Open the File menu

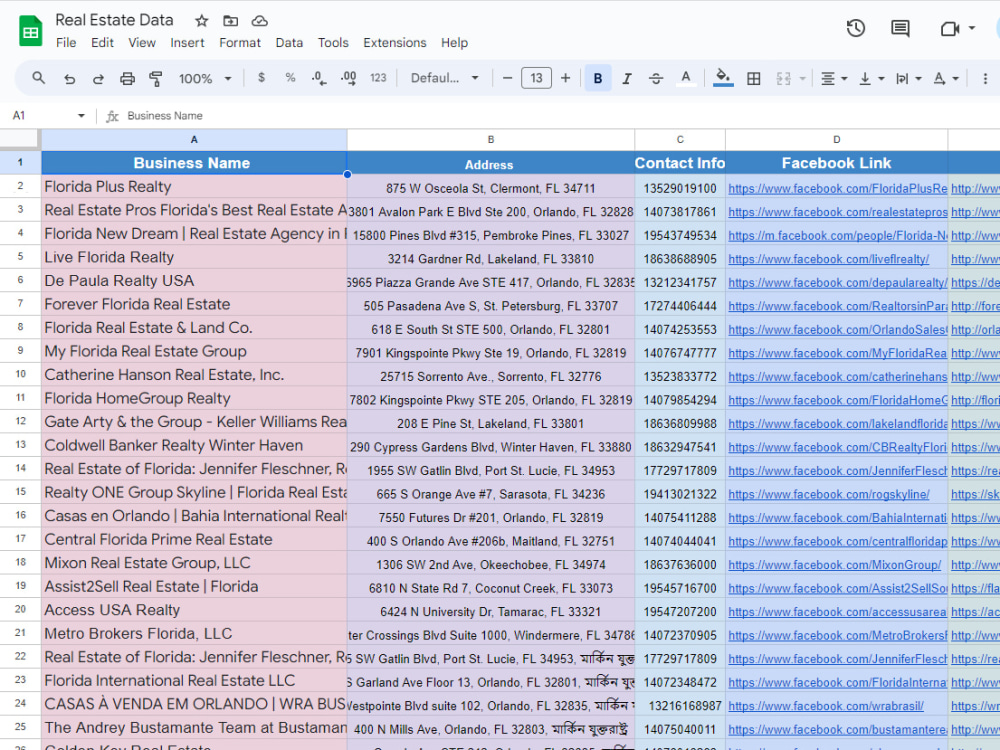click(66, 43)
